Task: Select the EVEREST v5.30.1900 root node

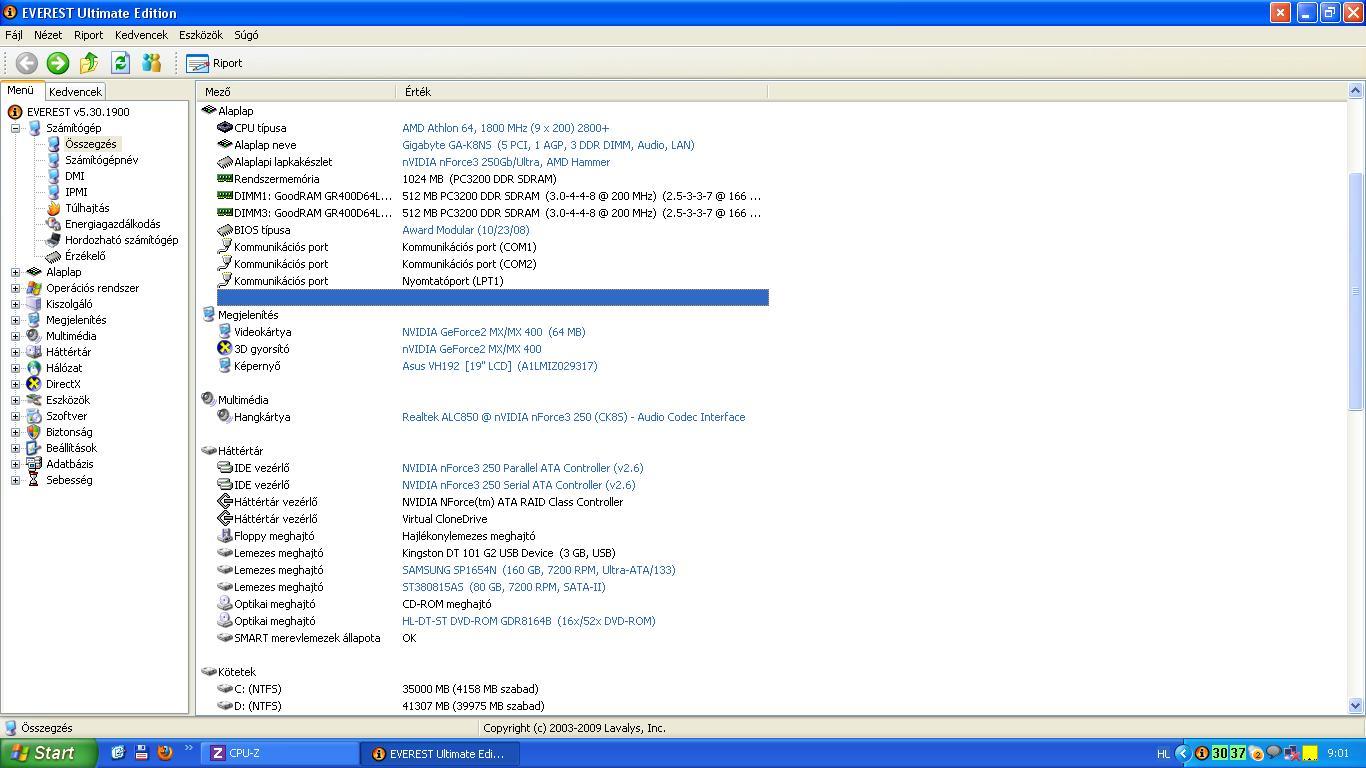Action: click(77, 112)
